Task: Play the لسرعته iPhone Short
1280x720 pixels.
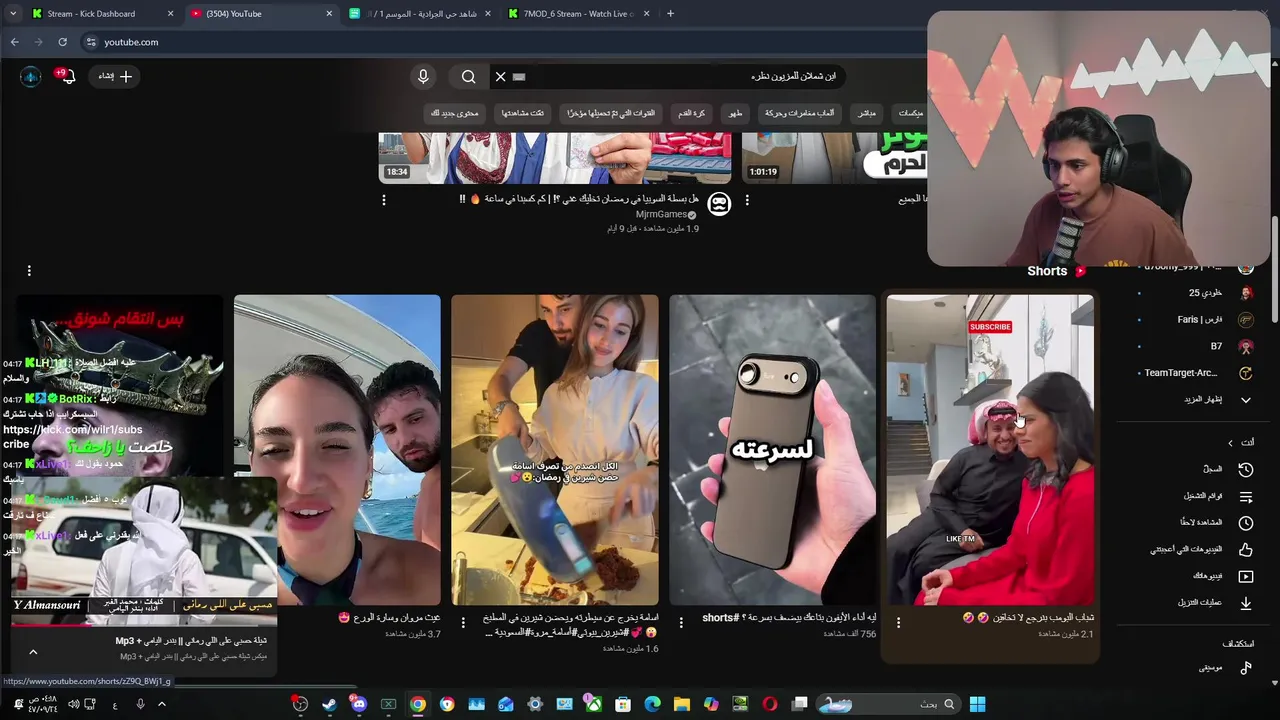Action: [772, 449]
